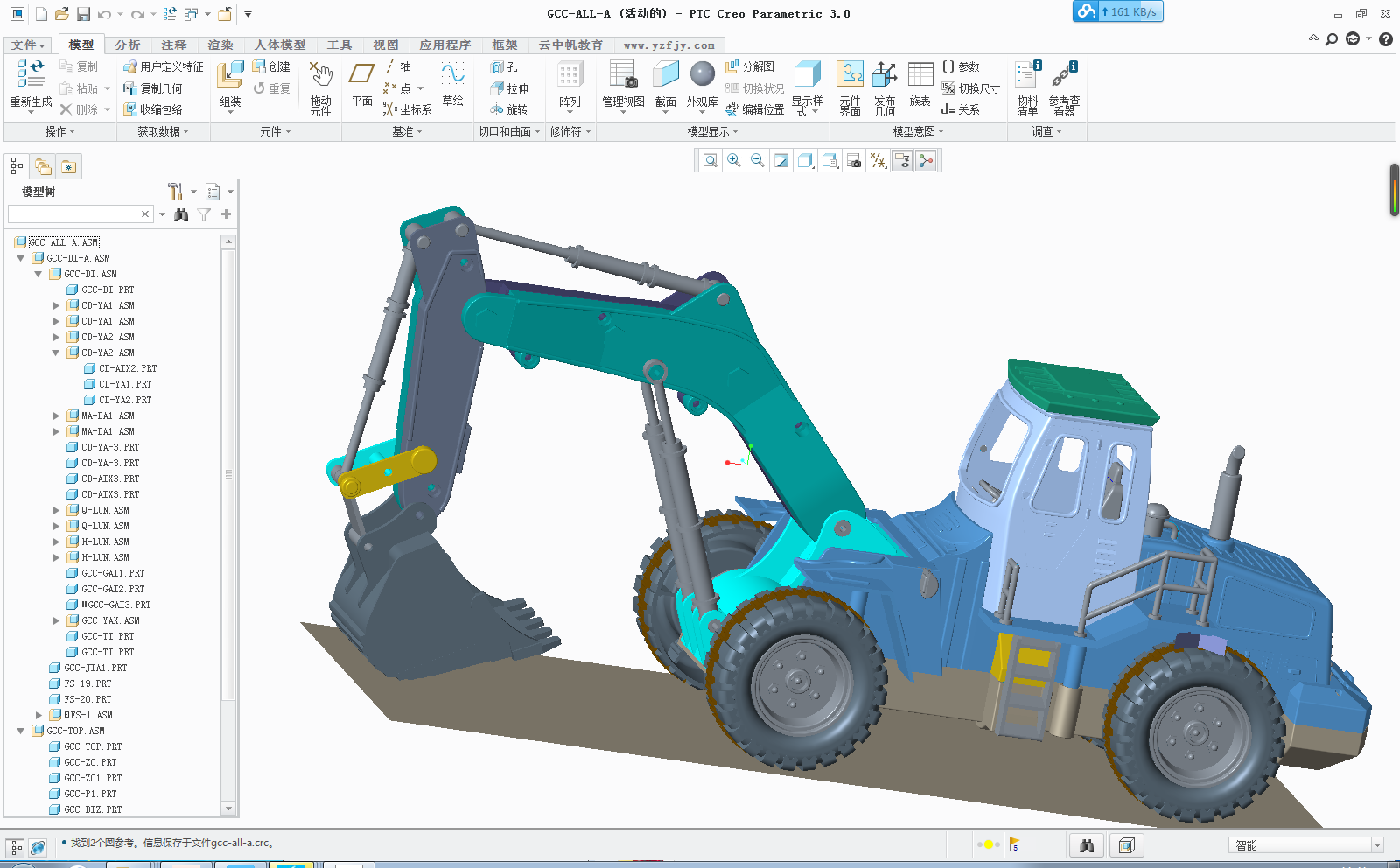Select the 组装 (Assemble) tool

(x=230, y=85)
